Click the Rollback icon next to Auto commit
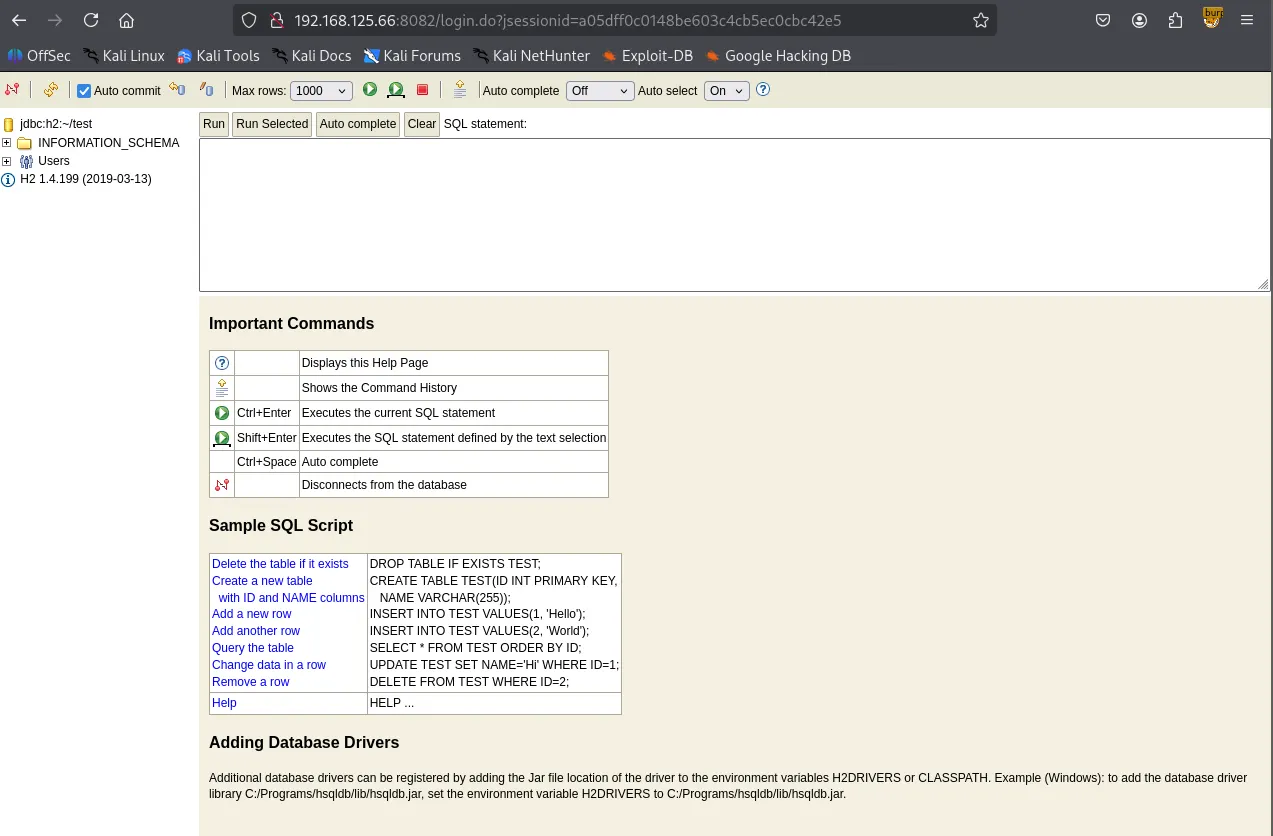 (177, 90)
